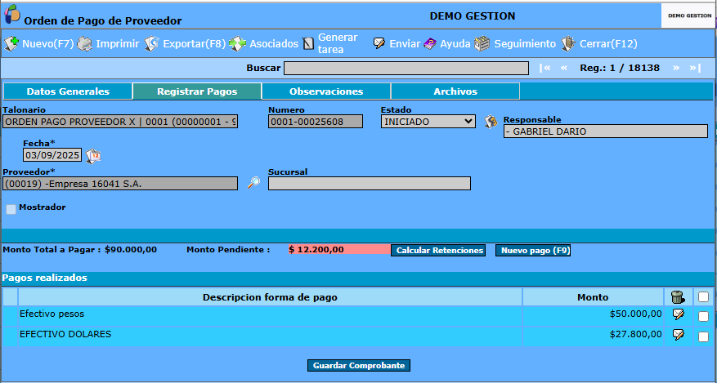
Task: Click the Nuevo pago (F9) button
Action: pyautogui.click(x=533, y=250)
